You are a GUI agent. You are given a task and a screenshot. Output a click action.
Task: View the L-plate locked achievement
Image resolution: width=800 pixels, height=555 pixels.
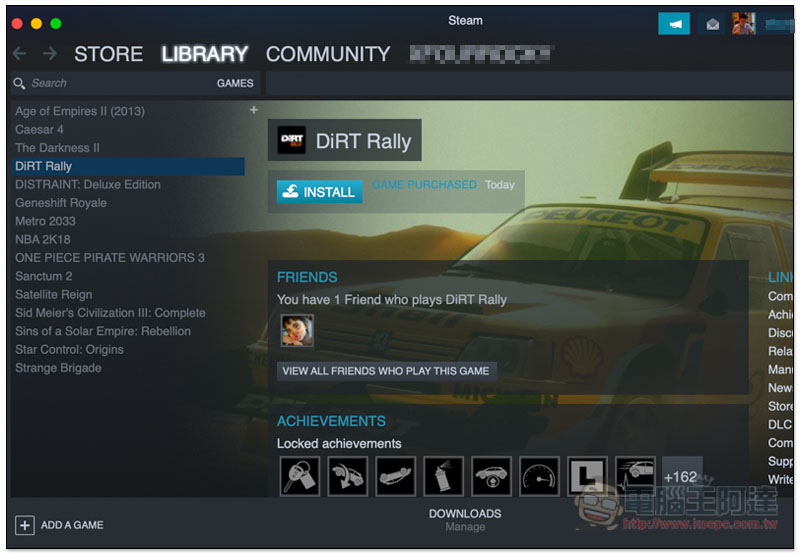(x=587, y=476)
